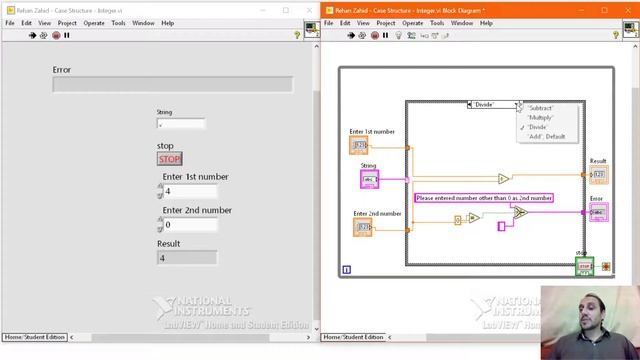Open Edit menu in block diagram window
Image resolution: width=640 pixels, height=360 pixels.
pyautogui.click(x=345, y=23)
